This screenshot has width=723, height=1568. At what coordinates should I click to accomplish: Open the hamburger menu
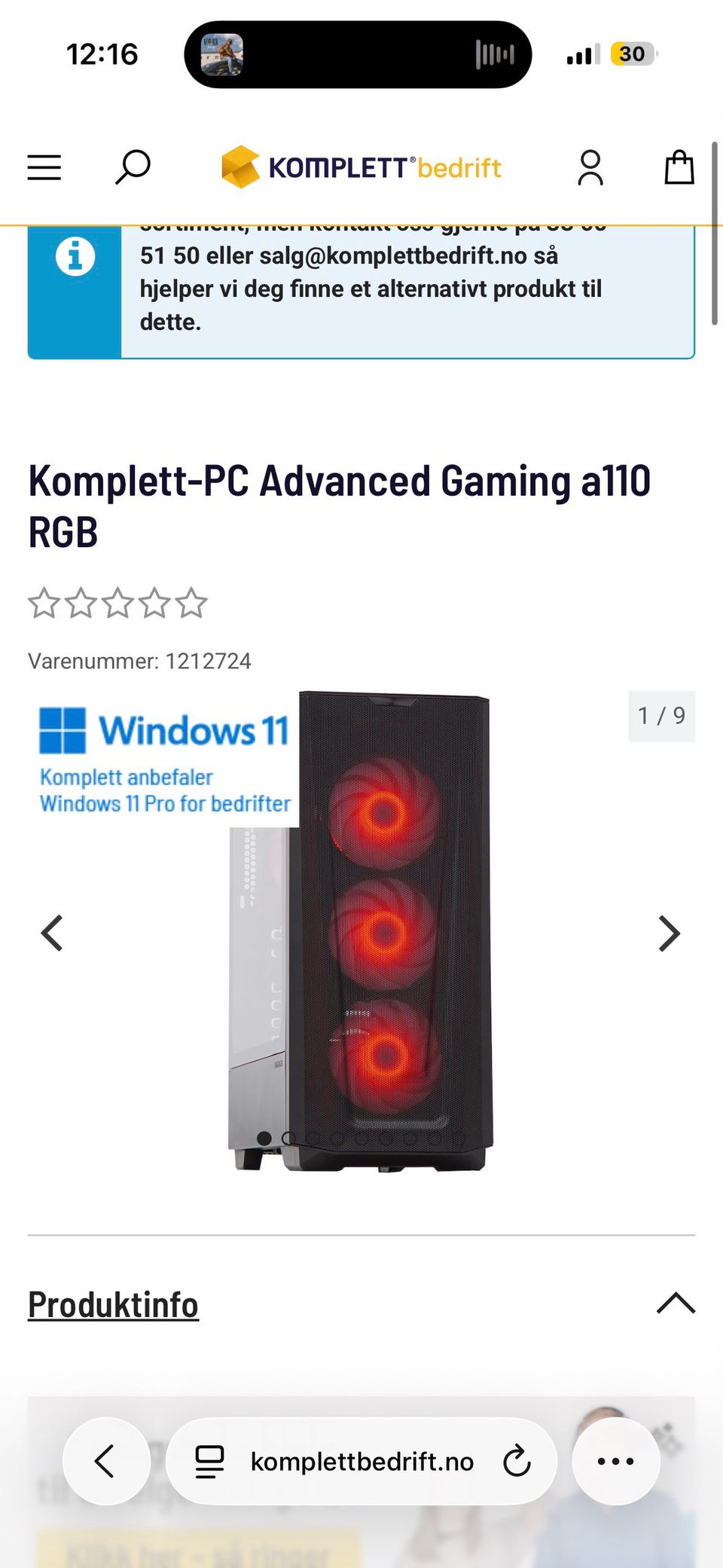click(x=44, y=167)
